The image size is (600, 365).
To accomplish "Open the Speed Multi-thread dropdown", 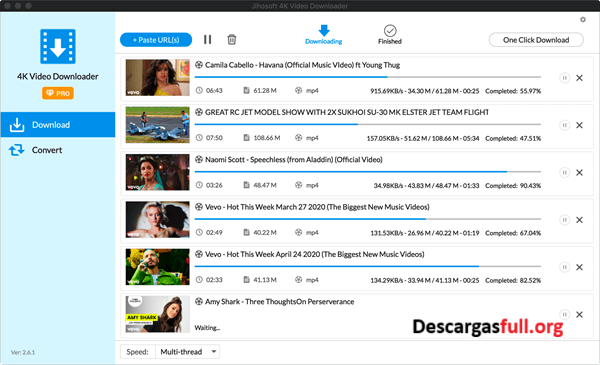I will (188, 352).
